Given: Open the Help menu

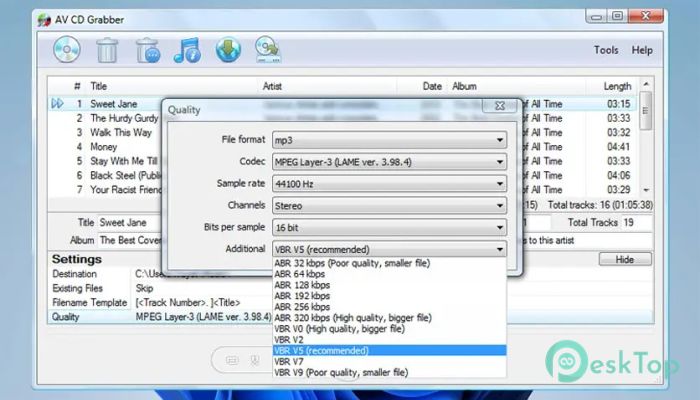Looking at the screenshot, I should (642, 50).
